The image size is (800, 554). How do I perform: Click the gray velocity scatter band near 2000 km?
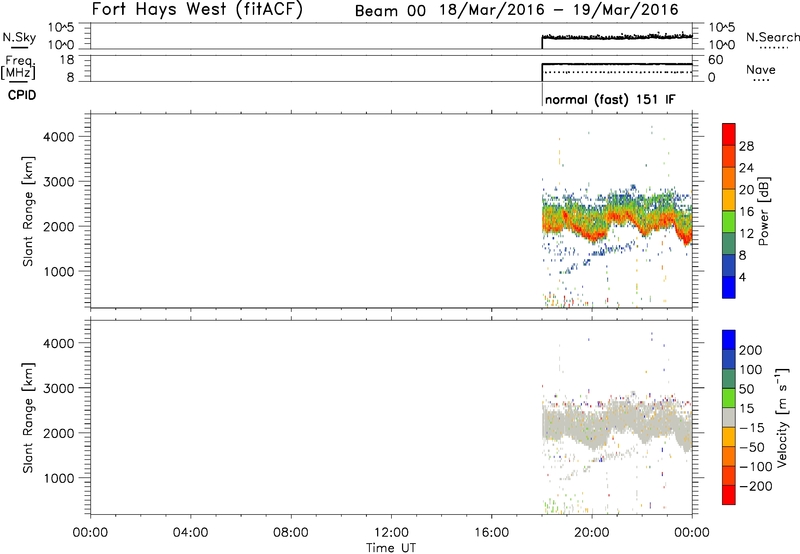click(617, 424)
